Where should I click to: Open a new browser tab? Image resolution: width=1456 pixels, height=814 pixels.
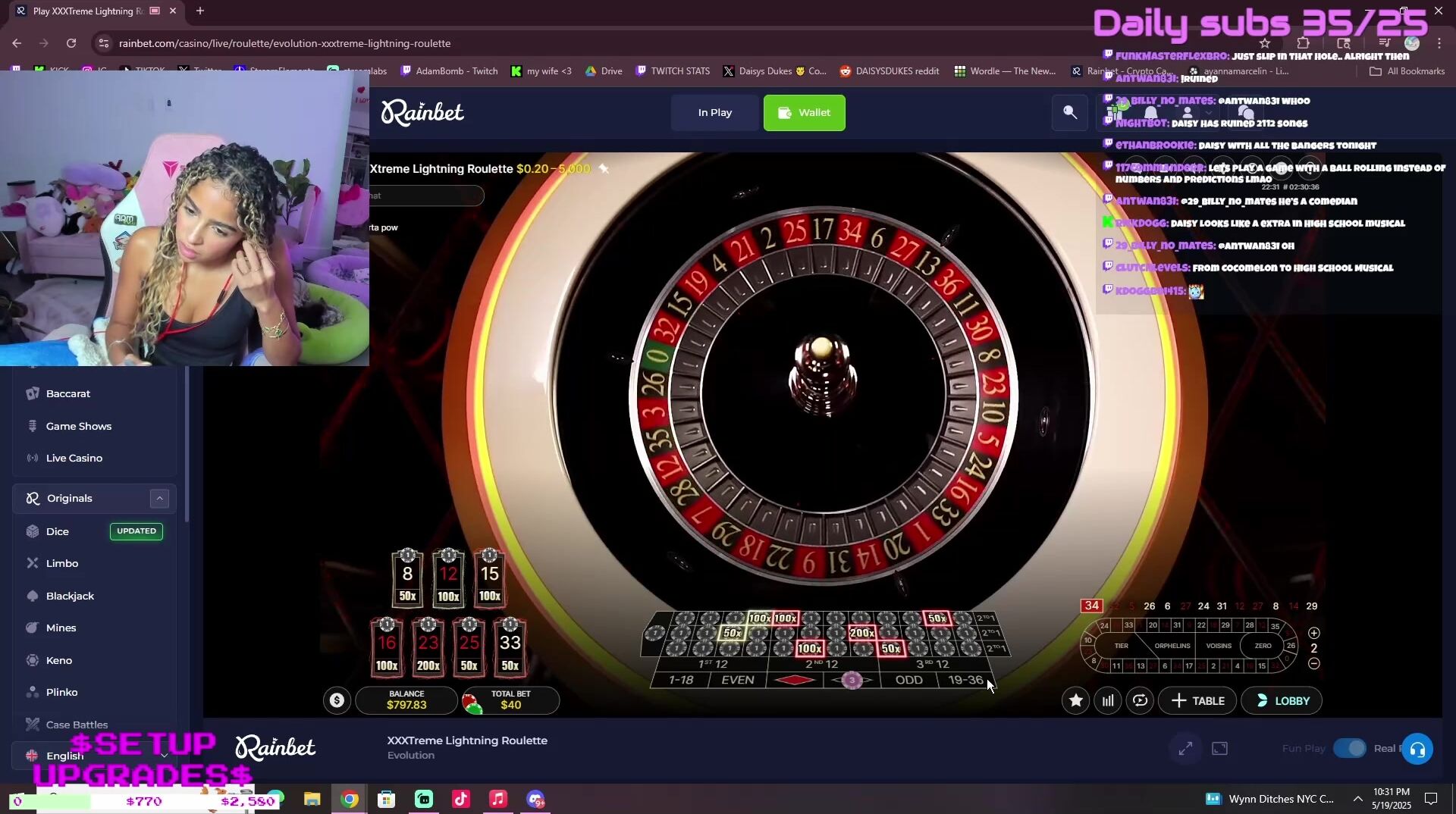[200, 11]
